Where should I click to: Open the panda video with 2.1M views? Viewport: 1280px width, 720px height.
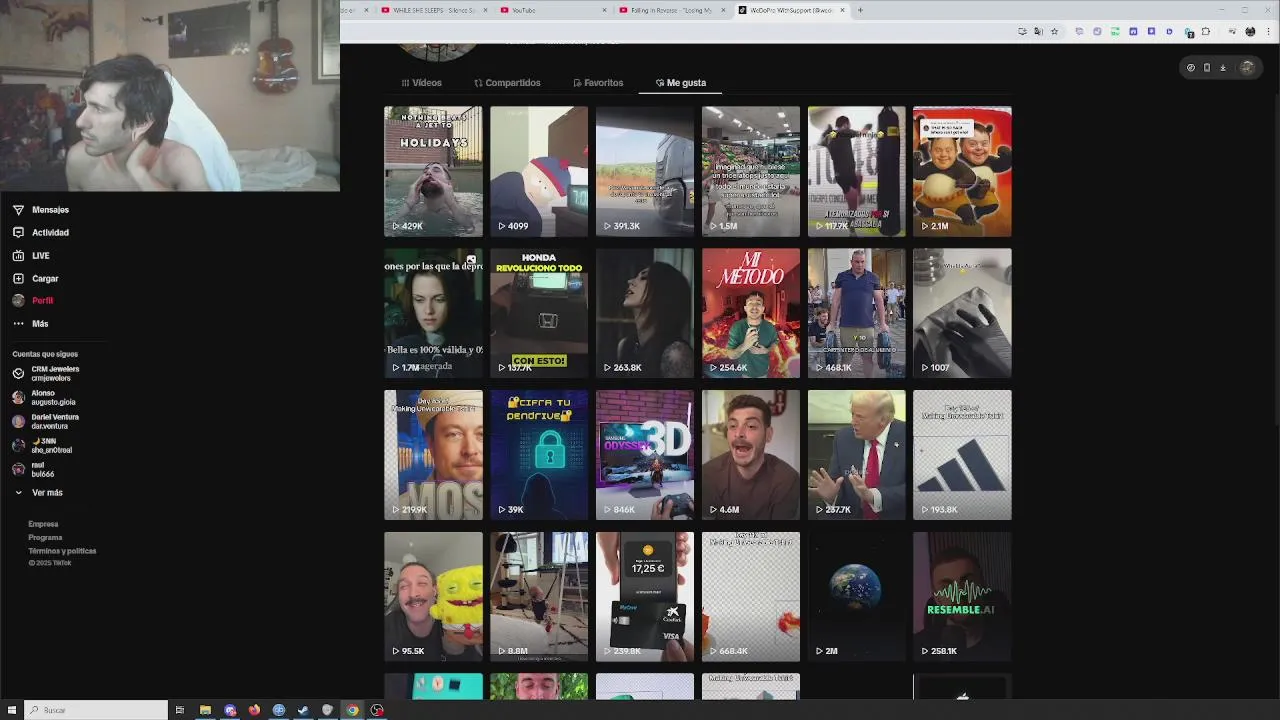pos(962,171)
